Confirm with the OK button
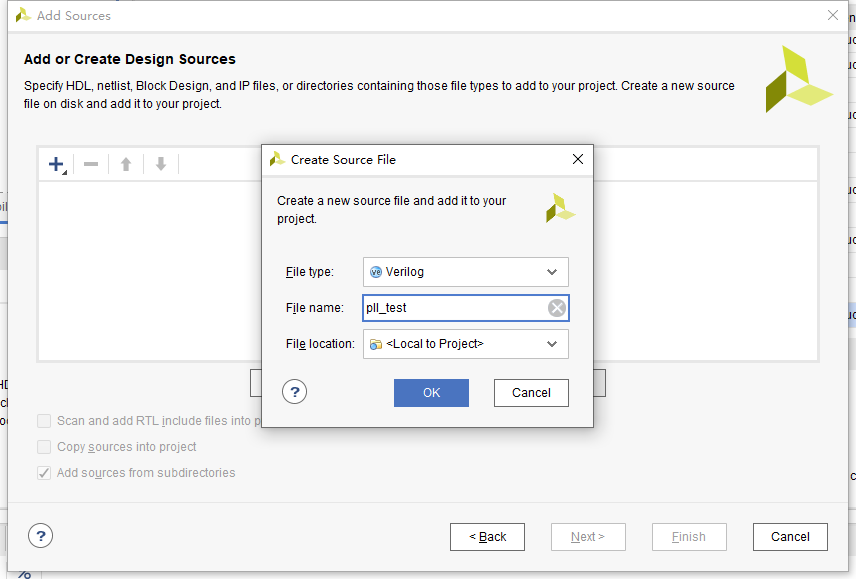 431,393
